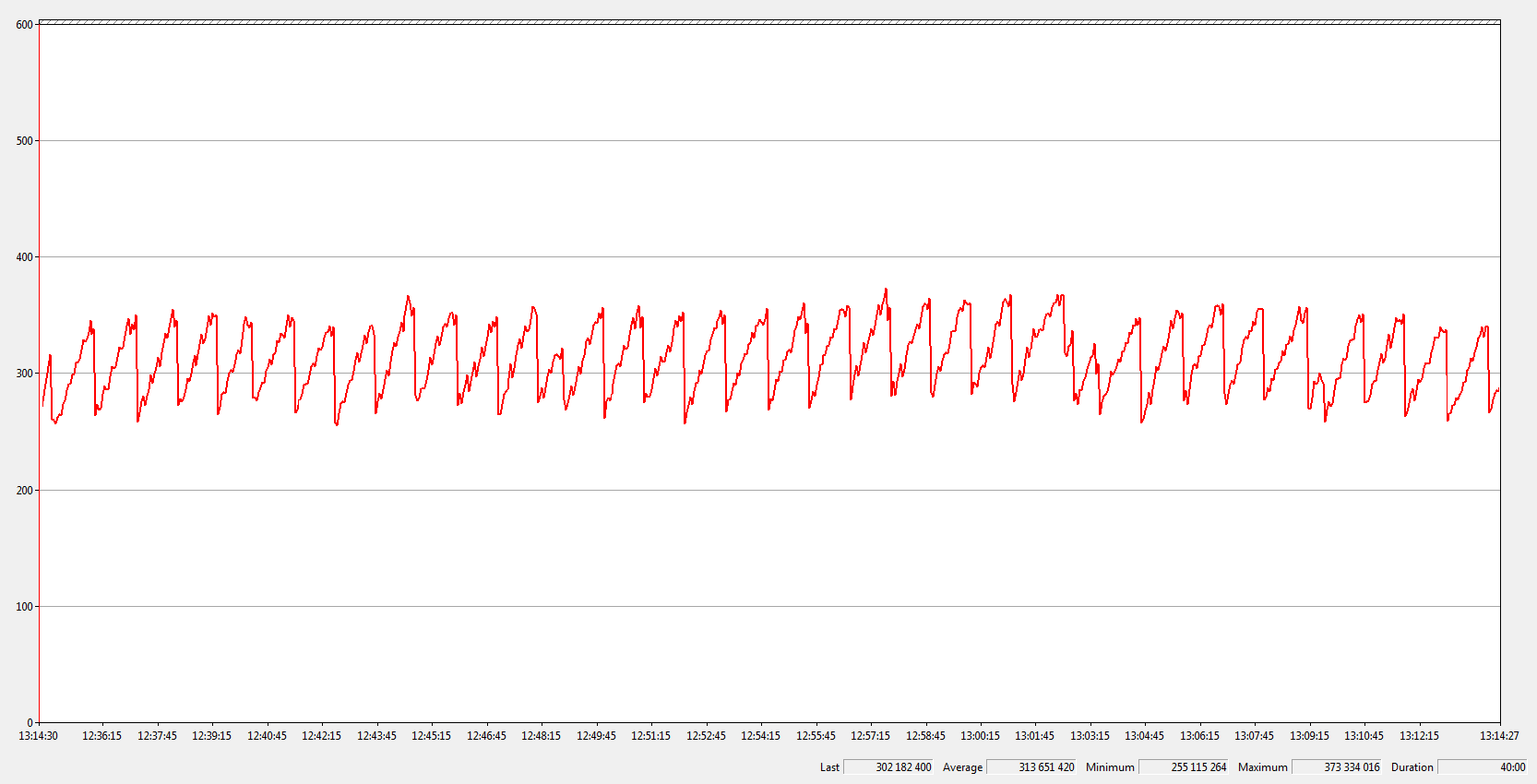Click the 12:49:45 time axis label

click(x=597, y=736)
